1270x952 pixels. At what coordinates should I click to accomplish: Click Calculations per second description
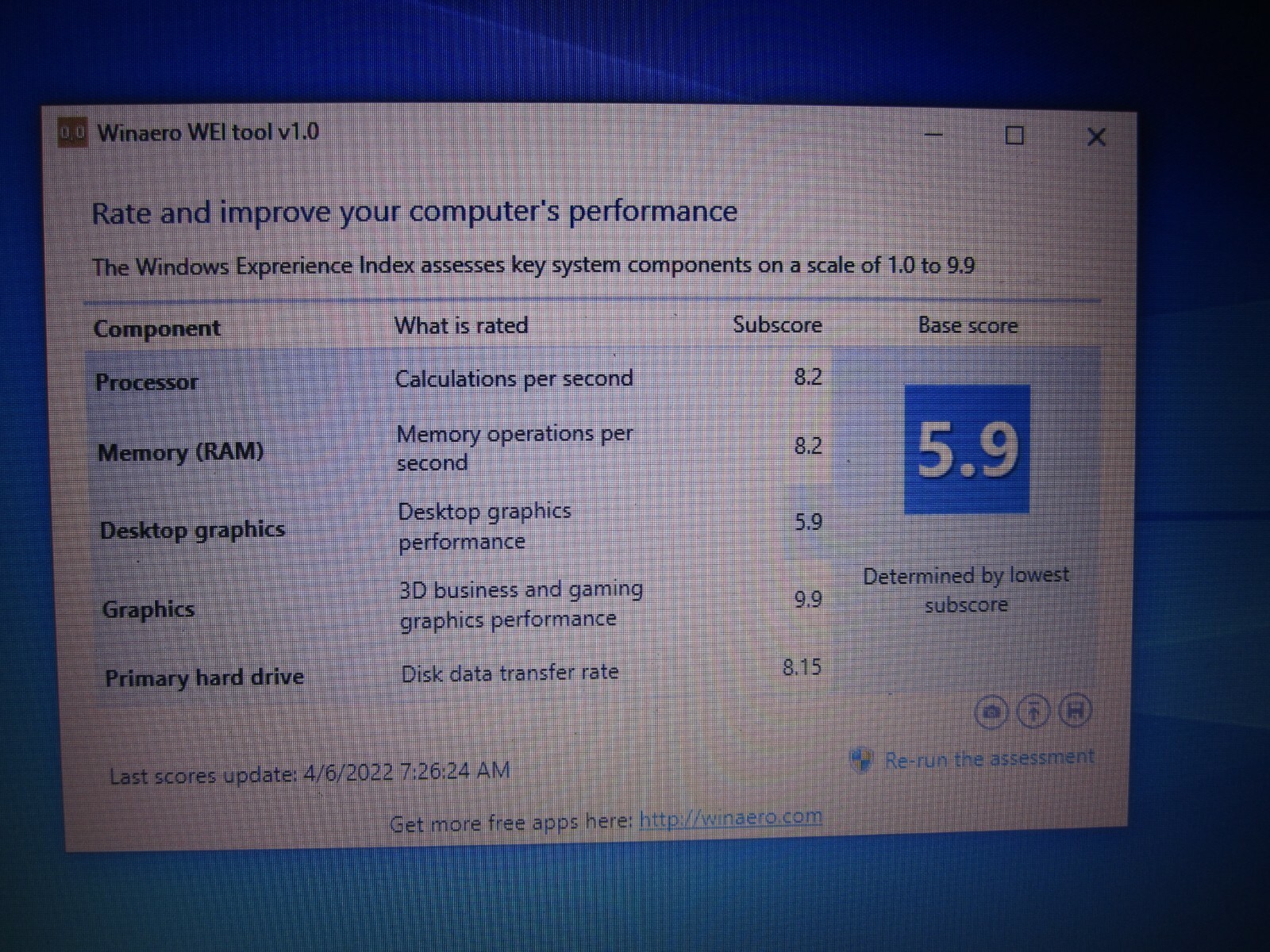tap(514, 378)
